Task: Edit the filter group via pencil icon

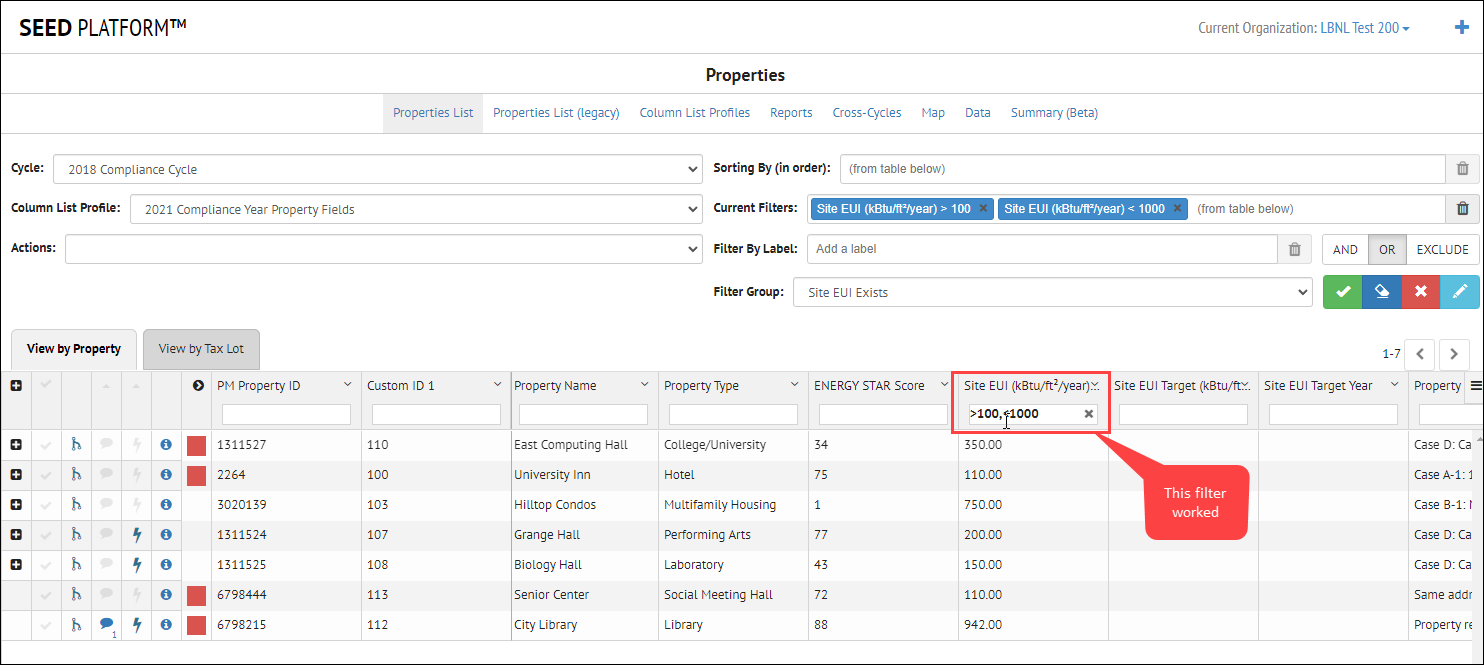Action: (x=1459, y=291)
